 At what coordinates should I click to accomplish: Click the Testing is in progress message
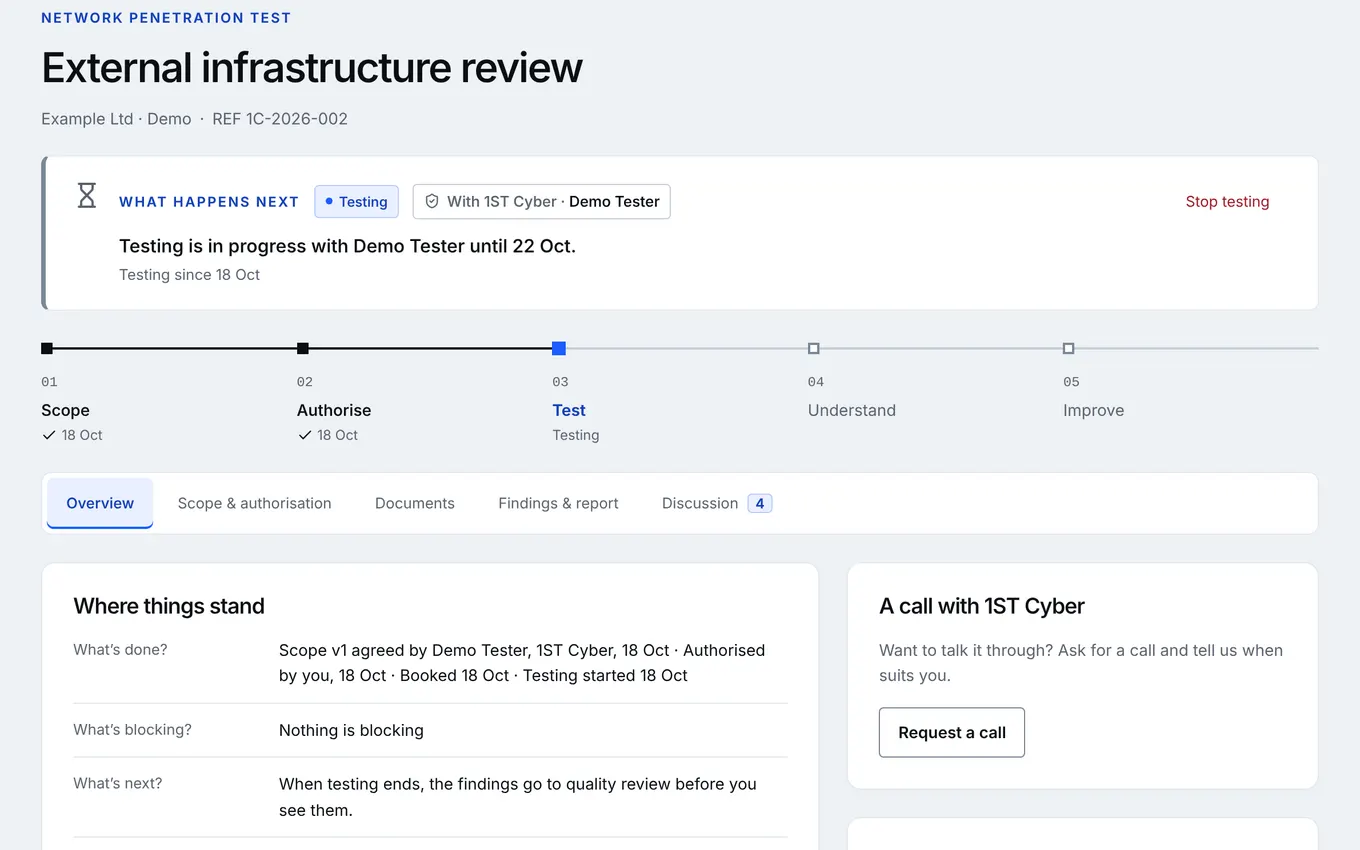(347, 246)
